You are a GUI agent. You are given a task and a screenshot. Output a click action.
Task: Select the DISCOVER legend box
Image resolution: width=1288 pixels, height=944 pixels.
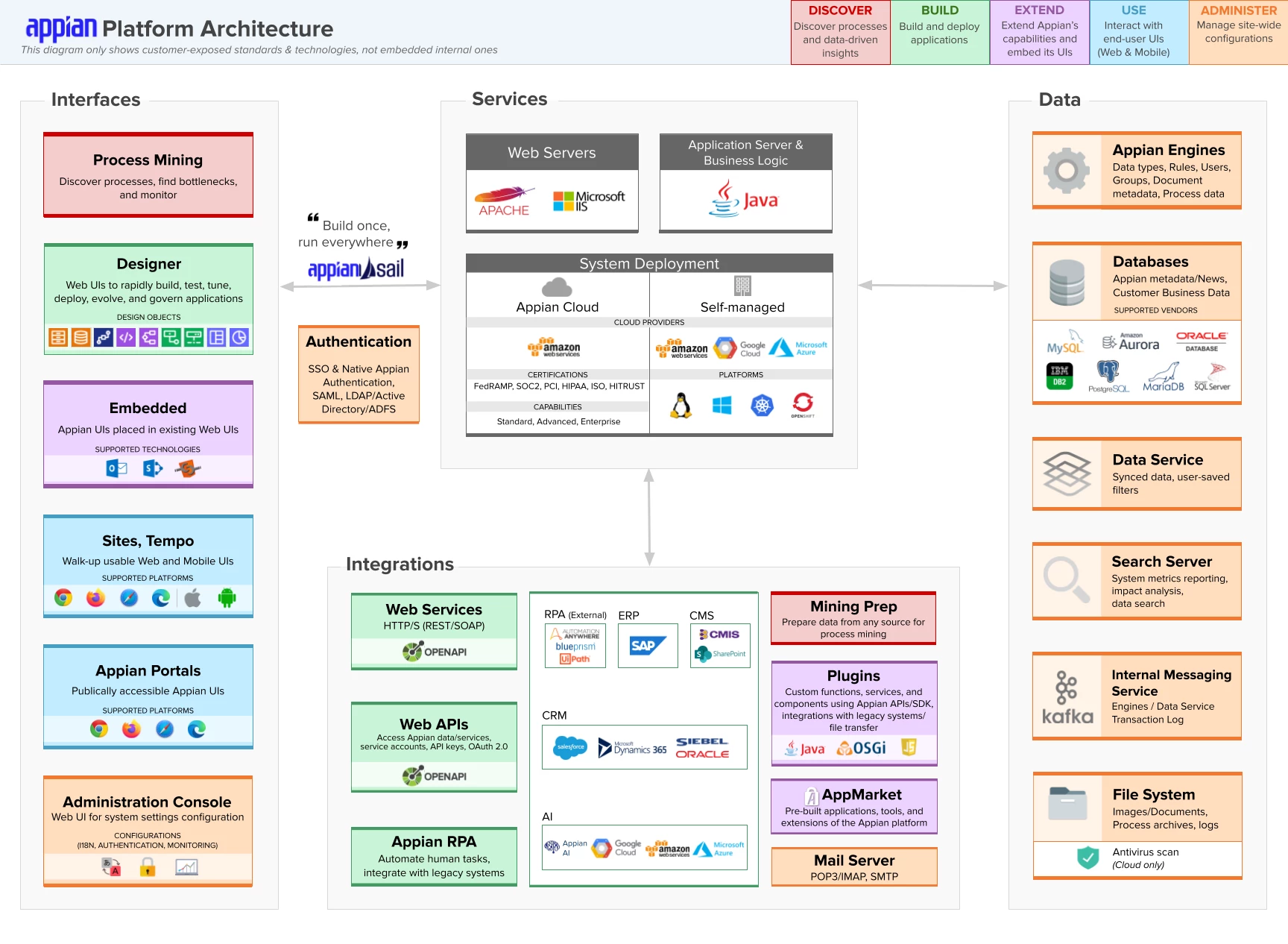840,32
